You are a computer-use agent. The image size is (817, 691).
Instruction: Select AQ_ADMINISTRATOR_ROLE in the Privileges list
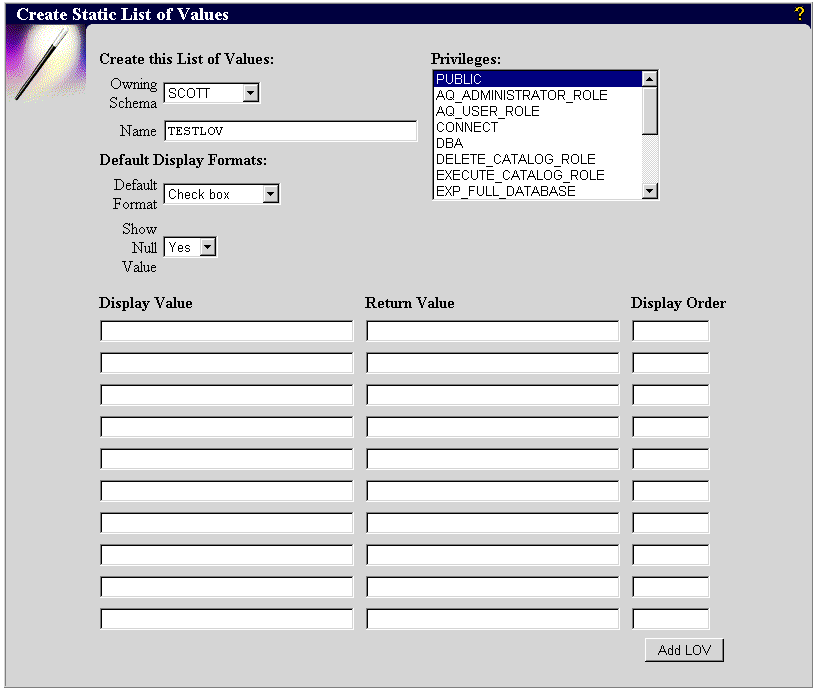click(536, 95)
